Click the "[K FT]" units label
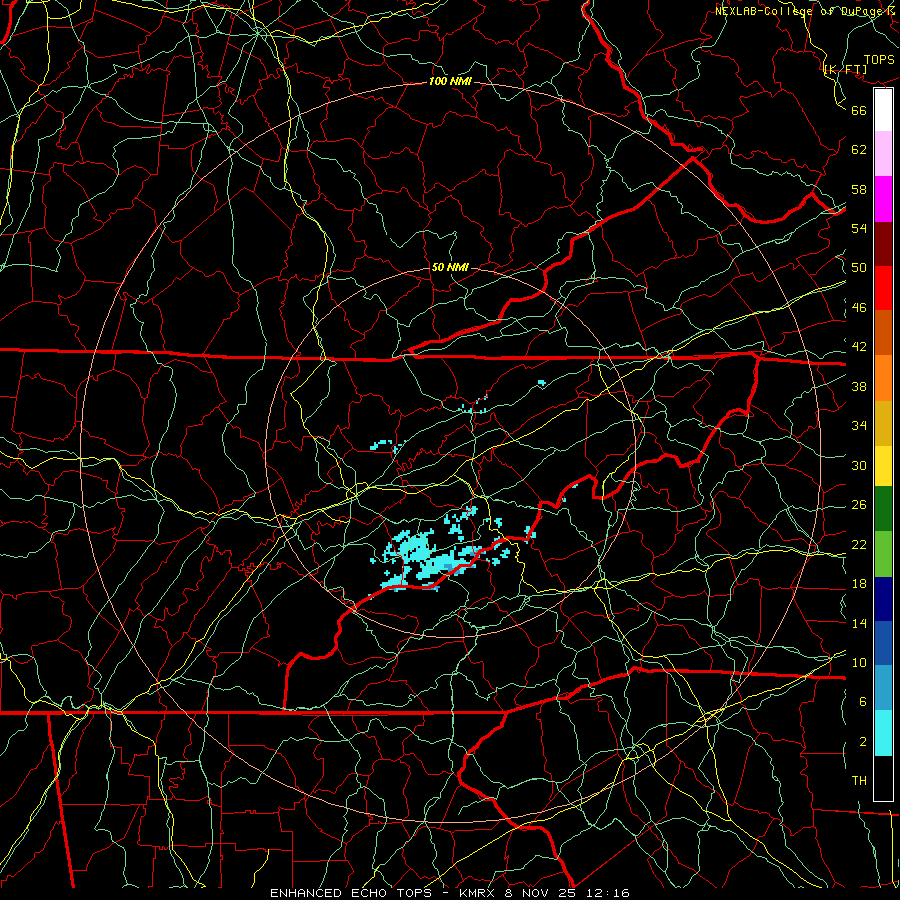Viewport: 900px width, 900px height. pos(845,70)
